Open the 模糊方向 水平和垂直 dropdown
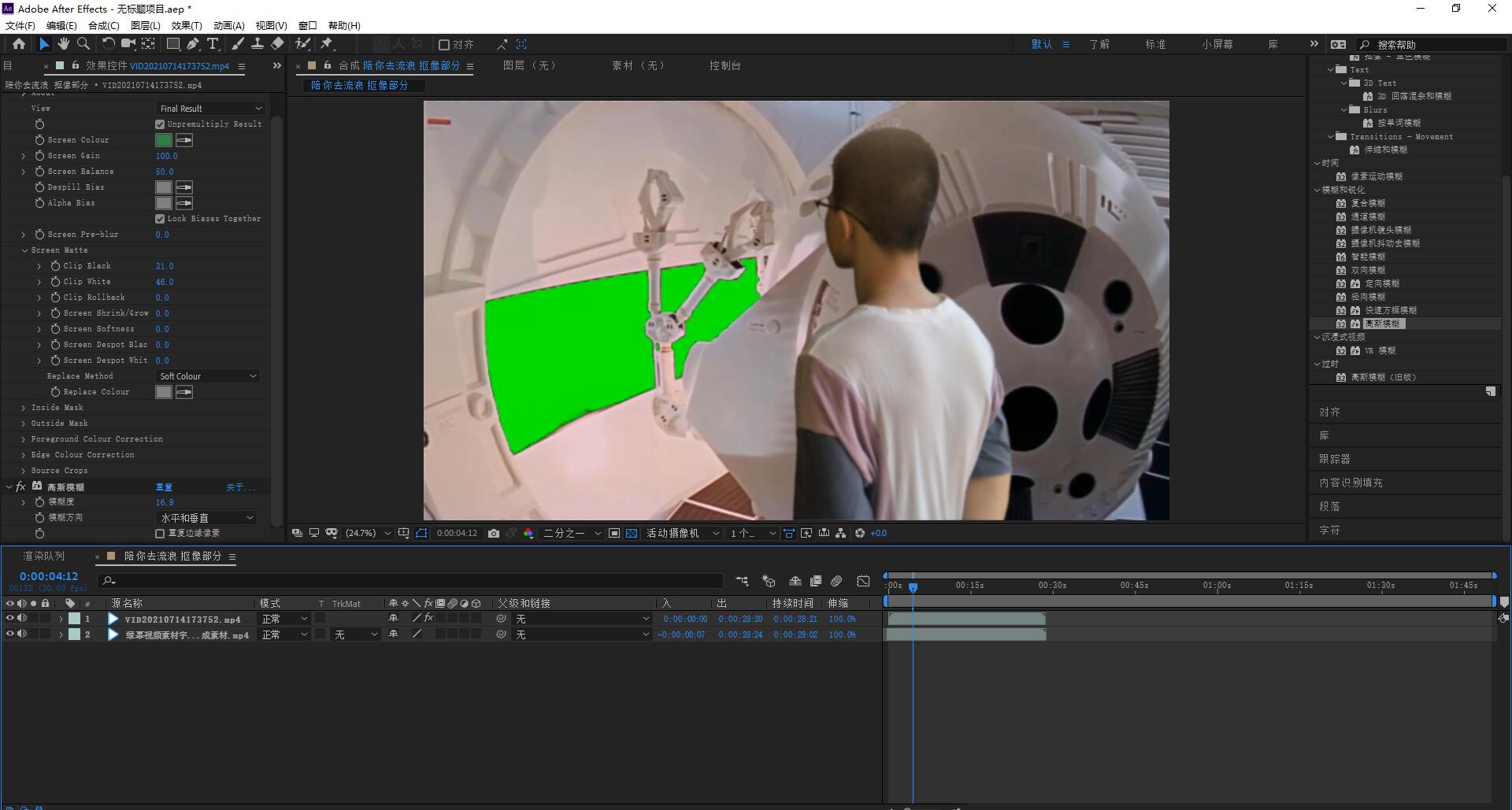 (x=206, y=518)
